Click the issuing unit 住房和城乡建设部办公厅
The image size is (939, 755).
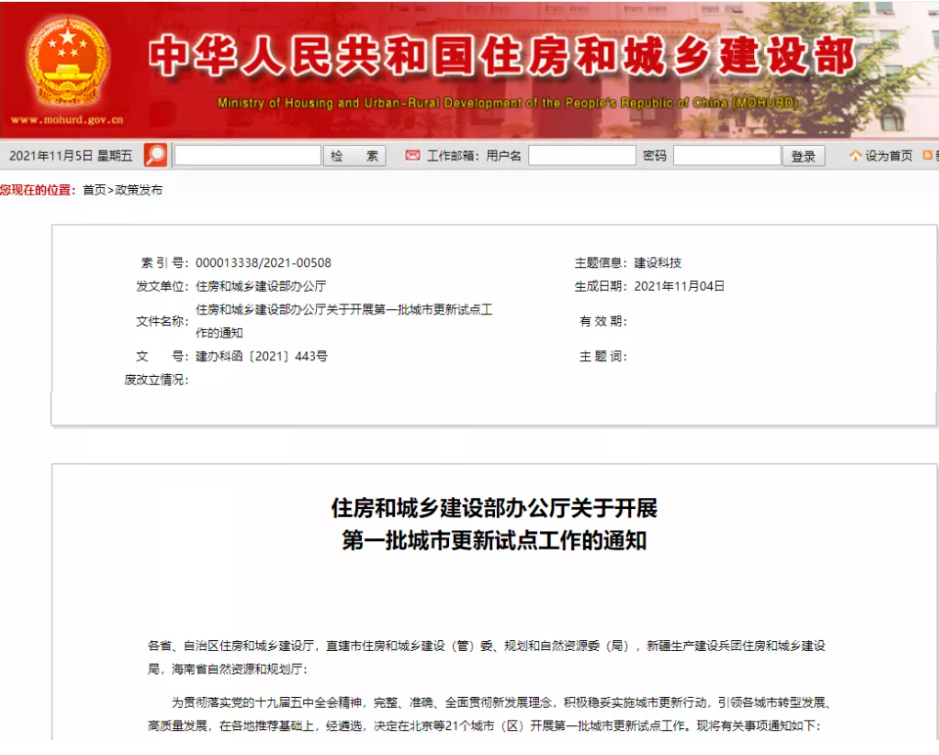click(261, 286)
